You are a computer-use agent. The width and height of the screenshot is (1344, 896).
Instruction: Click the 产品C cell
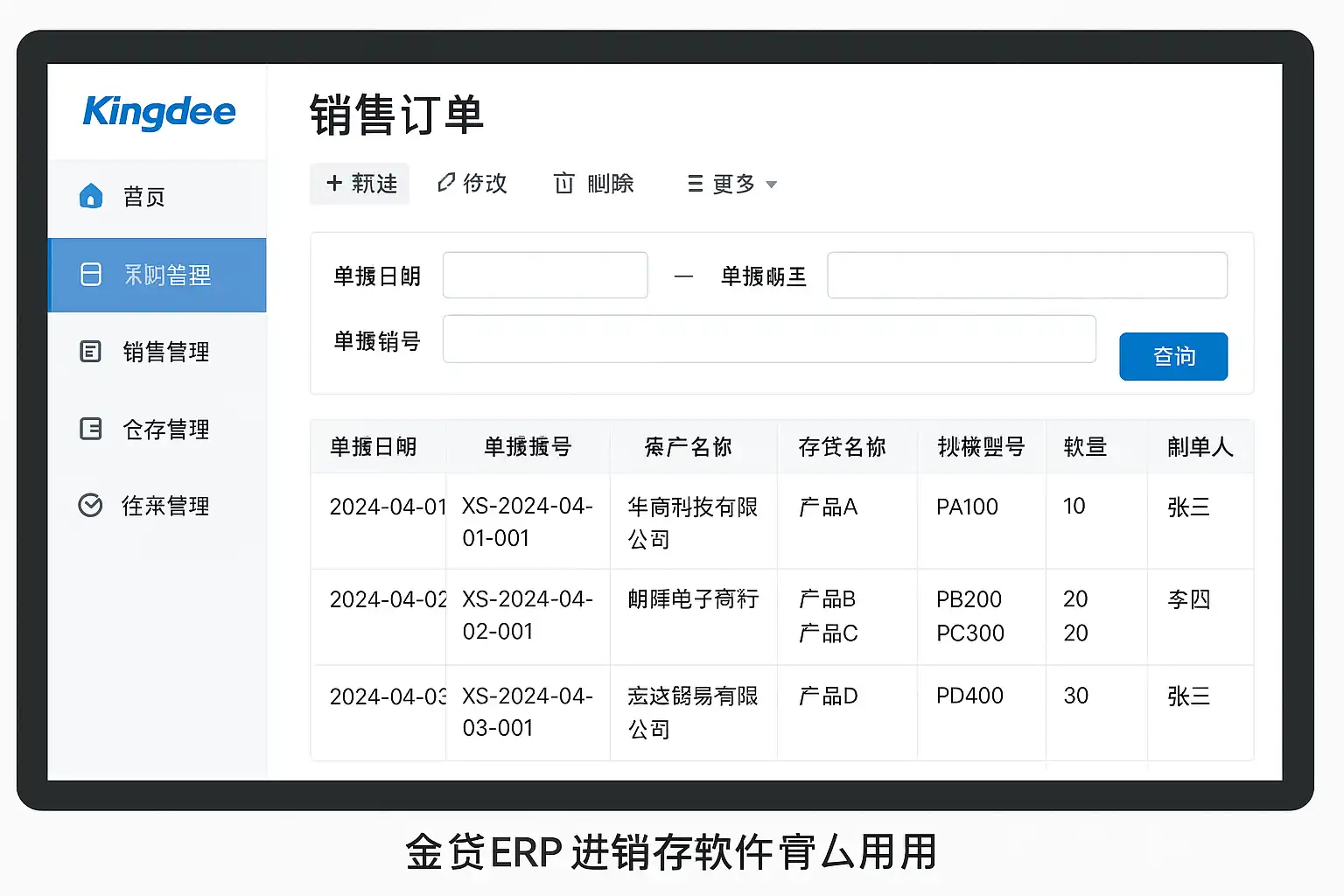(x=828, y=633)
